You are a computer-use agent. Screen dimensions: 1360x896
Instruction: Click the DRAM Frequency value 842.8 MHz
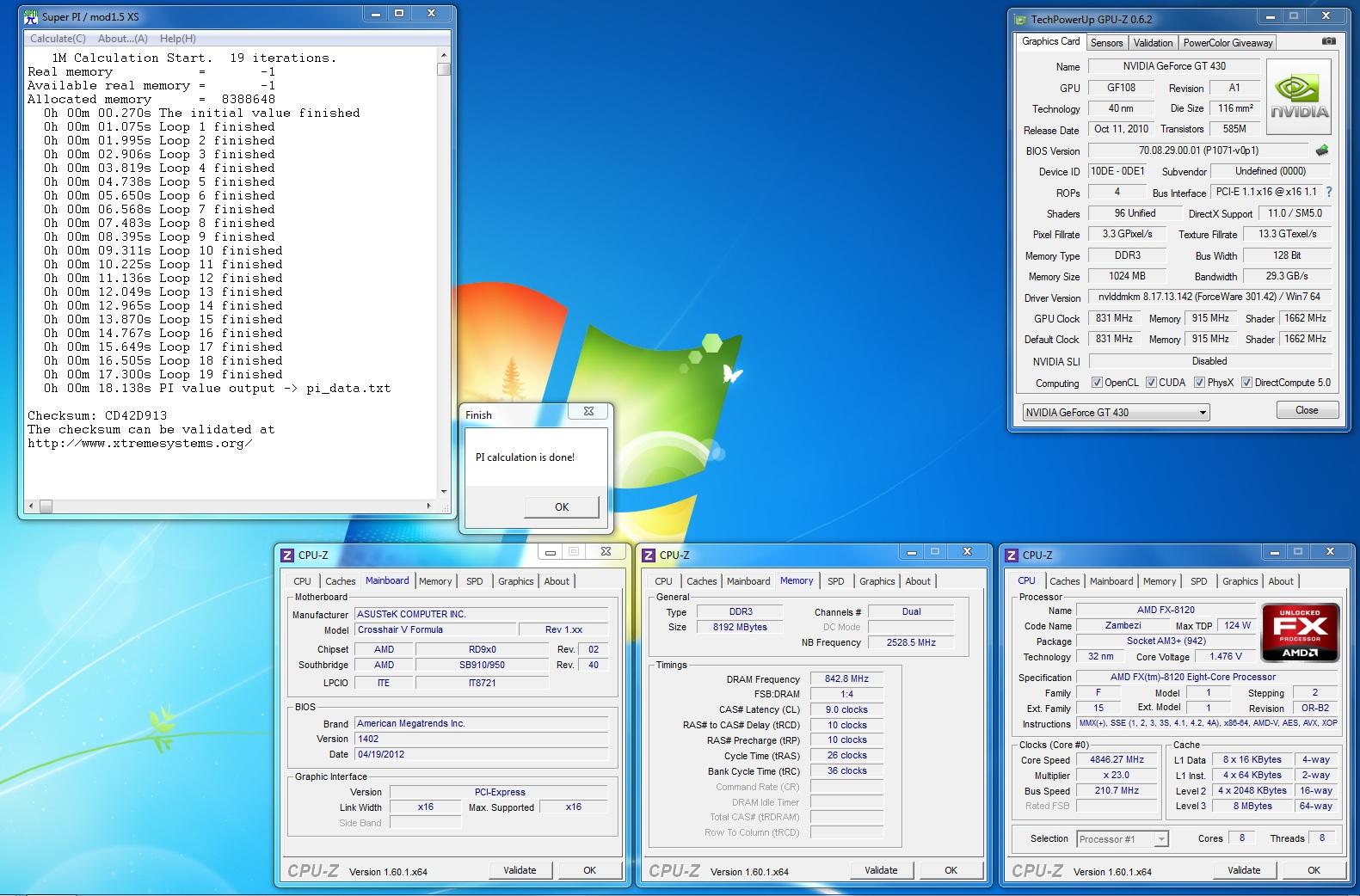click(x=846, y=678)
